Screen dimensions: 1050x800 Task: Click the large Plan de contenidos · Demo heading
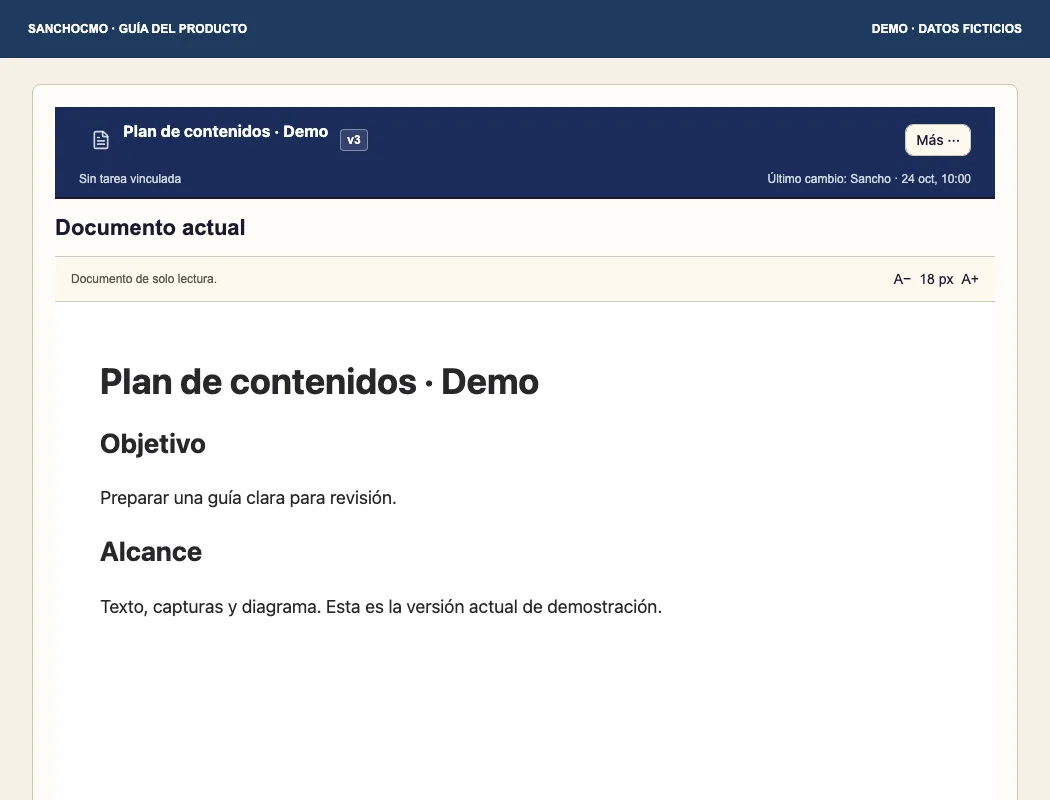319,382
